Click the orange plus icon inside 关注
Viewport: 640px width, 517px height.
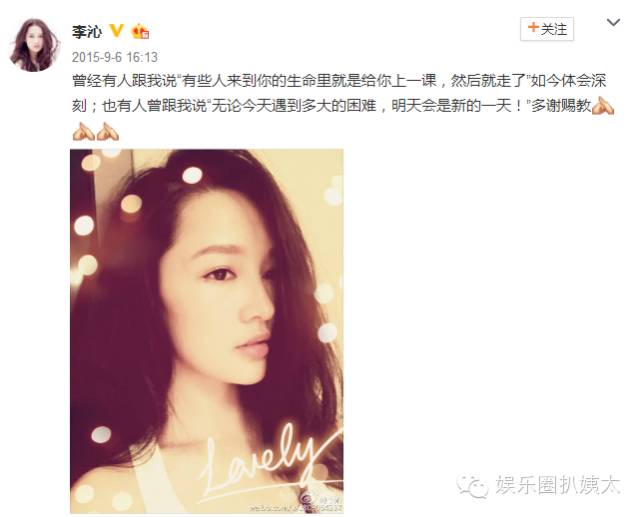click(x=533, y=28)
